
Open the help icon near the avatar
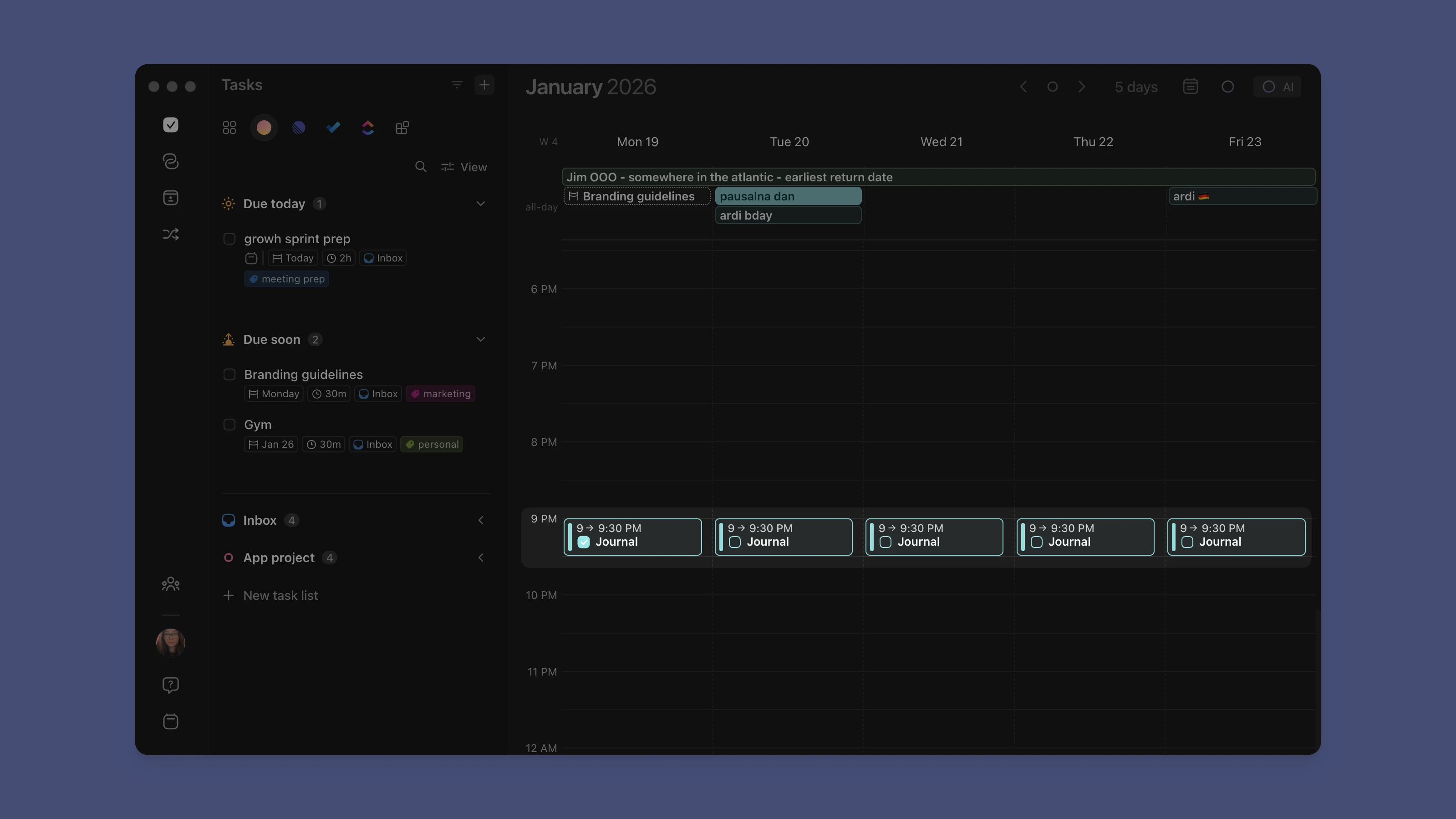(x=171, y=685)
